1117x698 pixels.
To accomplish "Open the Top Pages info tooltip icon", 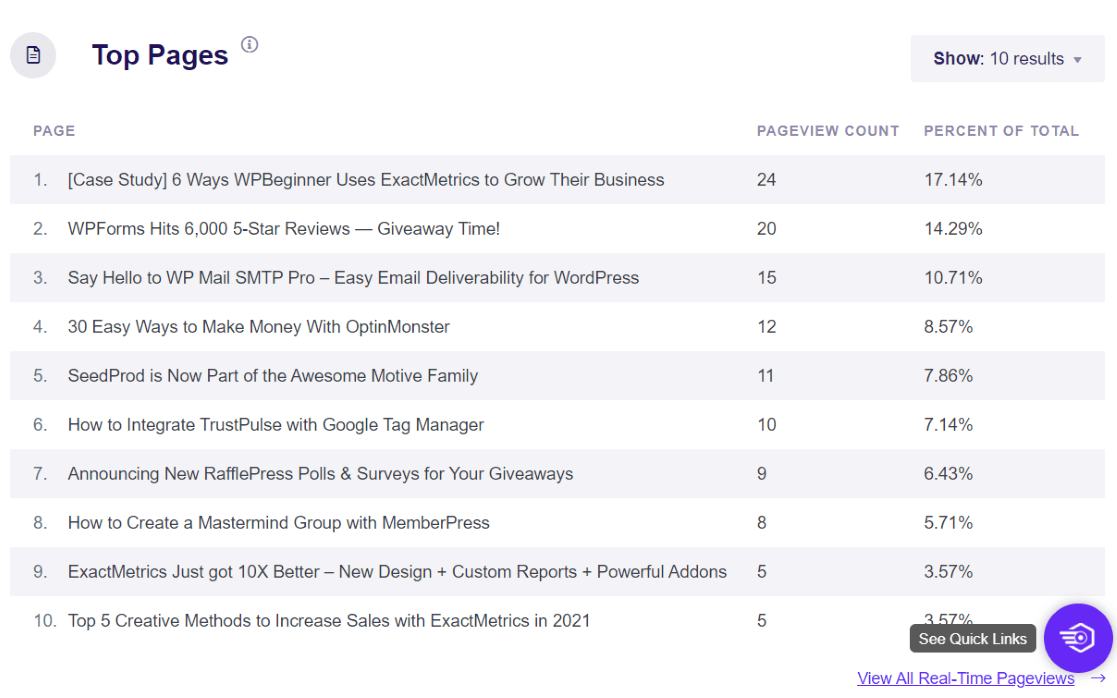I will point(249,45).
